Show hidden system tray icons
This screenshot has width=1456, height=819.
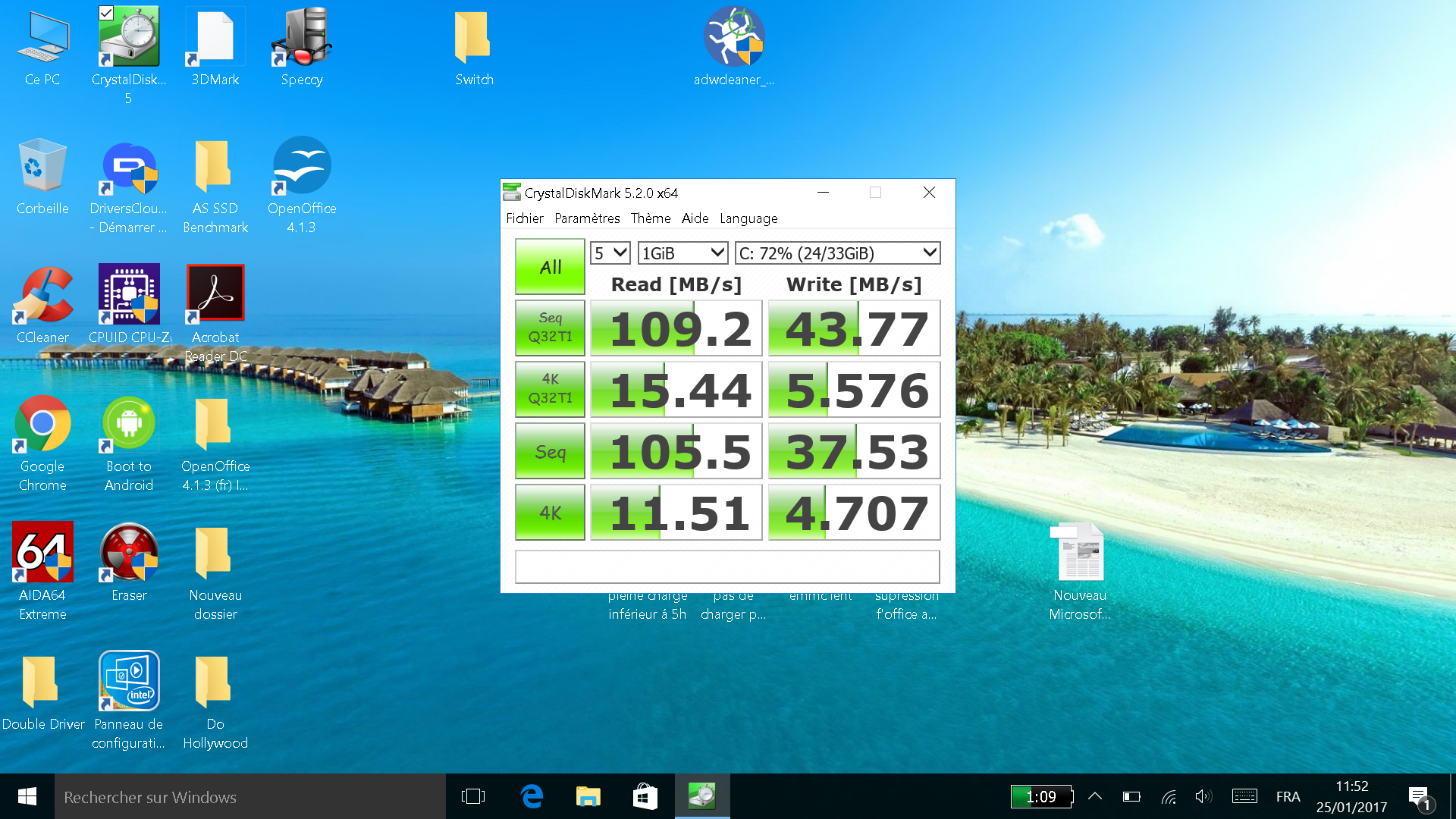pyautogui.click(x=1094, y=796)
